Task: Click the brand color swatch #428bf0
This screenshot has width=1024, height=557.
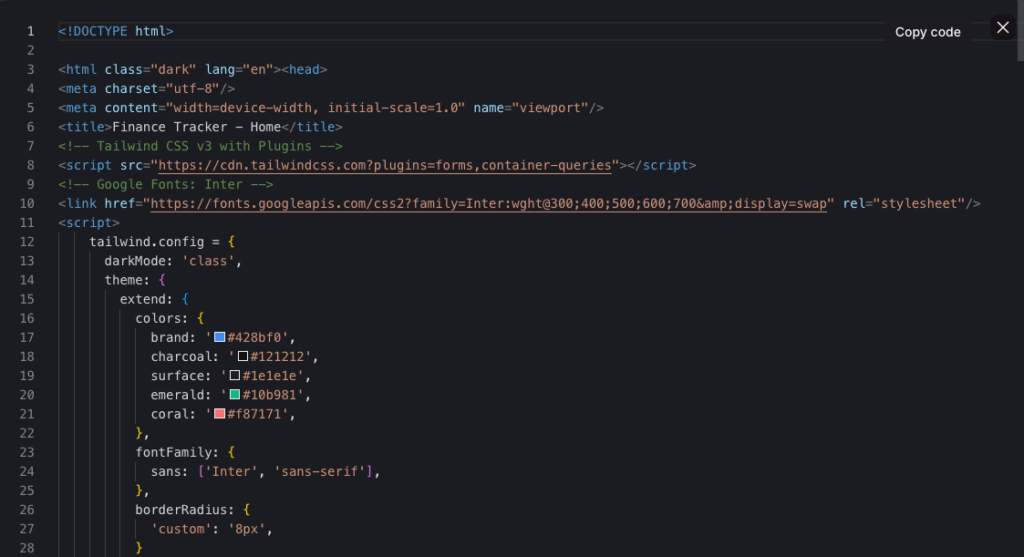Action: coord(220,337)
